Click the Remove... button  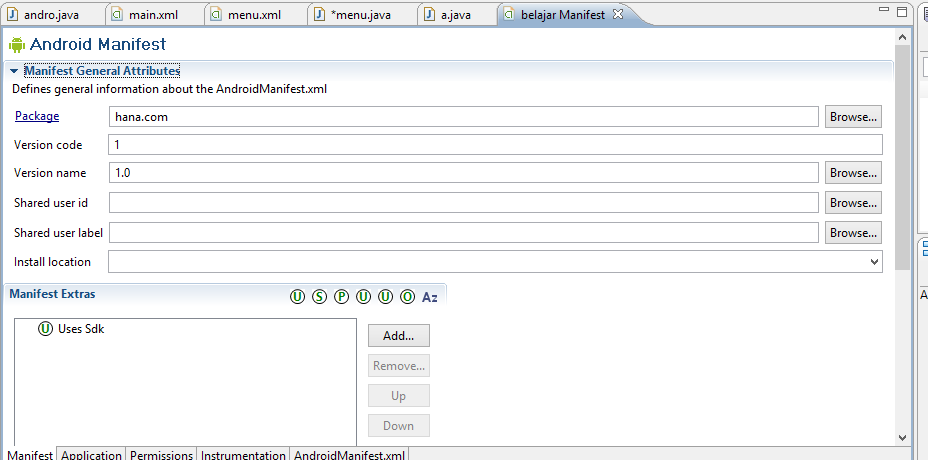[398, 366]
